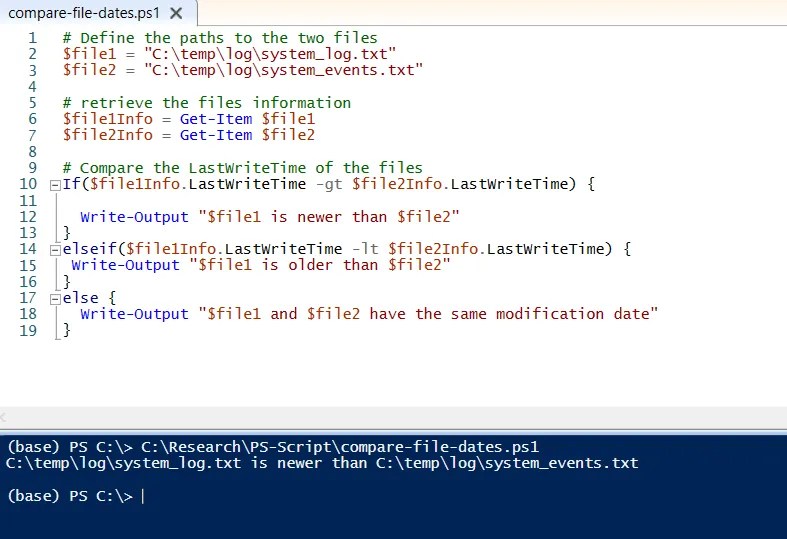Click Write-Output on line 15
The image size is (787, 539).
(125, 265)
